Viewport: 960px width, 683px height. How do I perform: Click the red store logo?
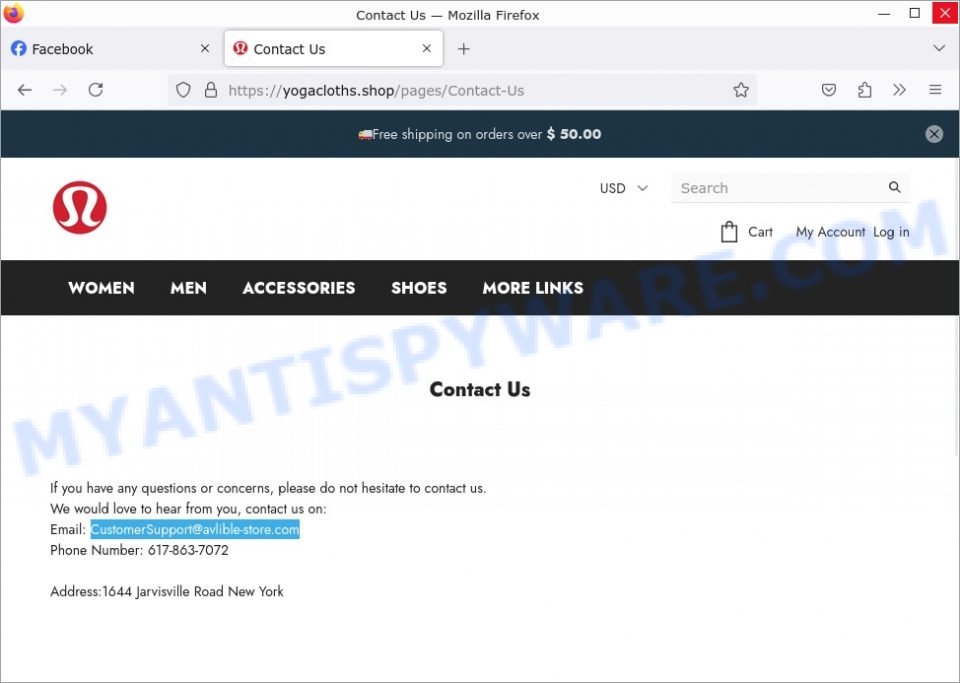[x=80, y=207]
